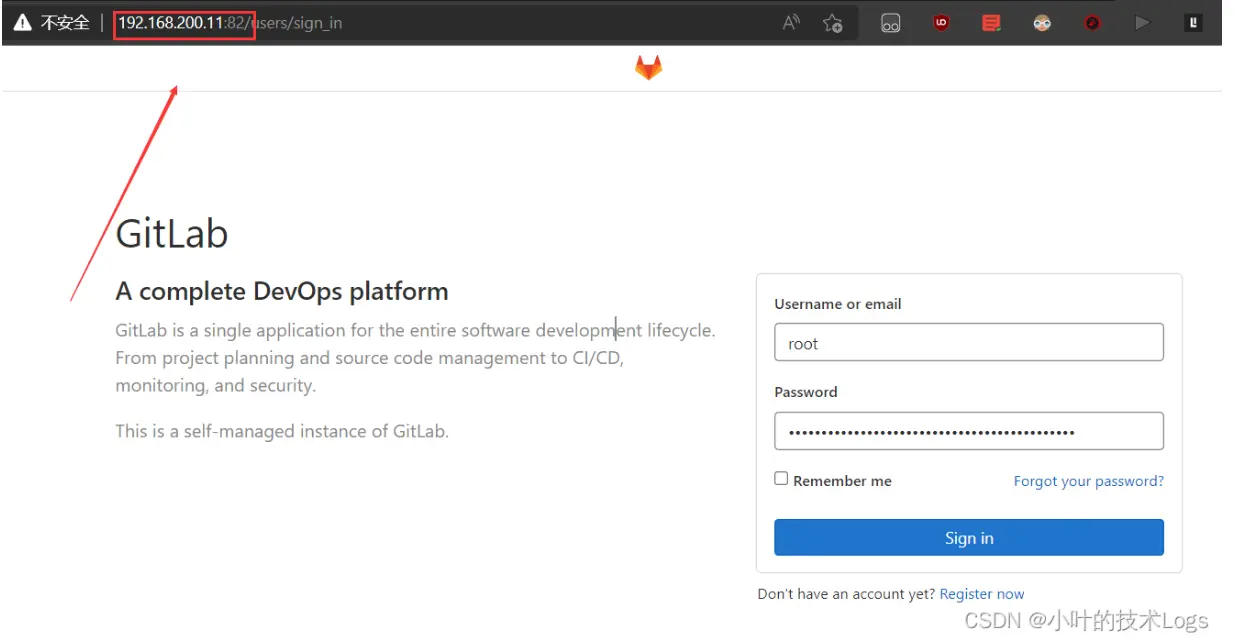This screenshot has height=638, width=1237.
Task: Click the Read aloud icon in address bar
Action: (x=791, y=23)
